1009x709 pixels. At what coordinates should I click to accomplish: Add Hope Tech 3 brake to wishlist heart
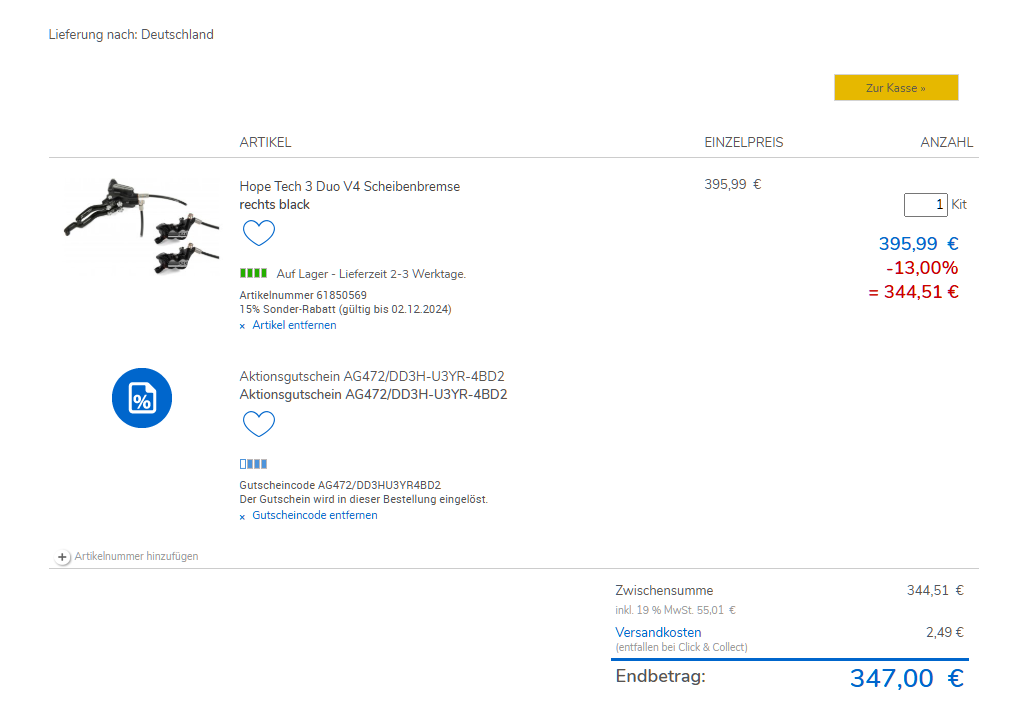pos(258,234)
